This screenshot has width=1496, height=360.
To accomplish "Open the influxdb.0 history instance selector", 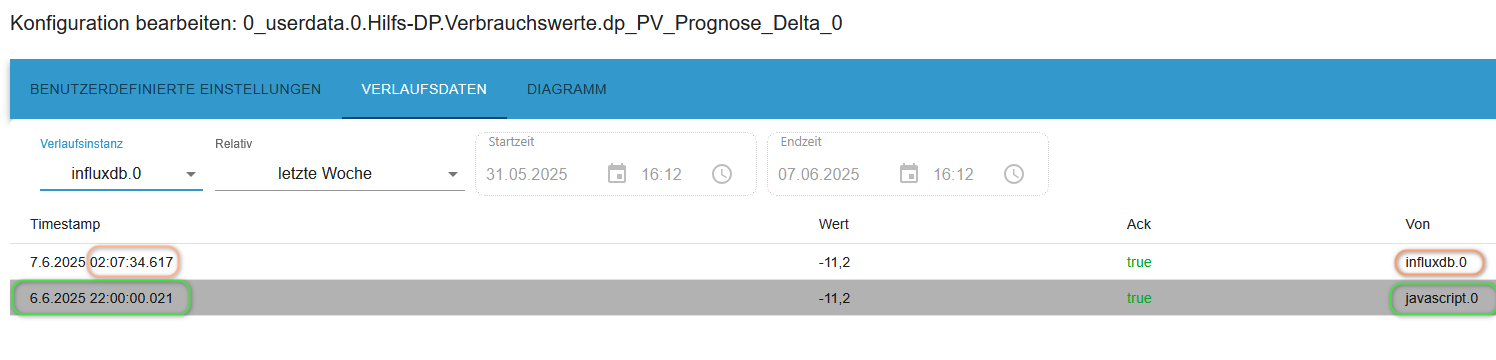I will pos(121,174).
